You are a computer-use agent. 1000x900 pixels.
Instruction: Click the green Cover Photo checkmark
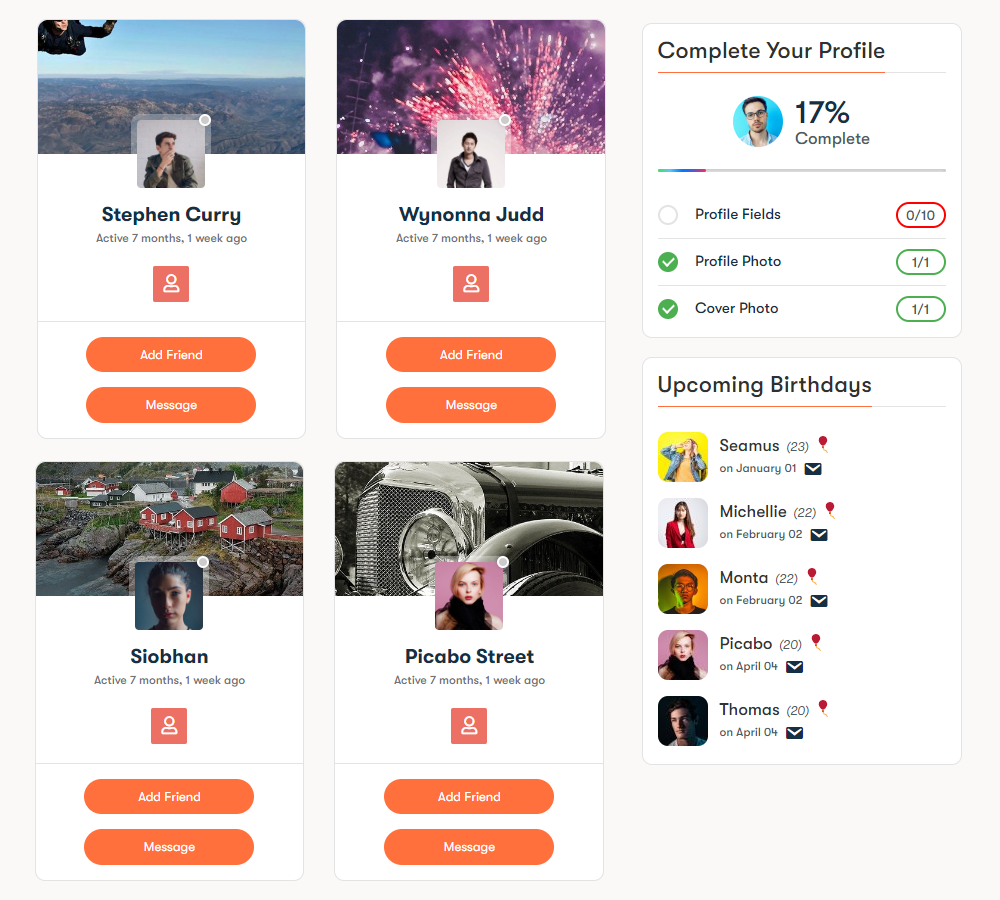pyautogui.click(x=668, y=309)
